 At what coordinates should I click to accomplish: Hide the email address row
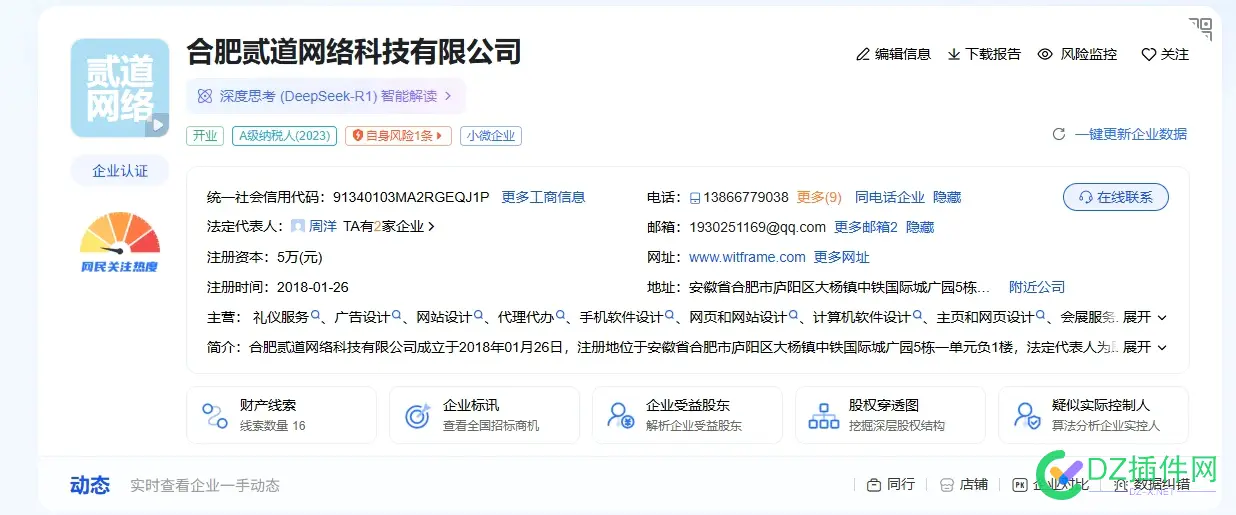click(x=920, y=227)
